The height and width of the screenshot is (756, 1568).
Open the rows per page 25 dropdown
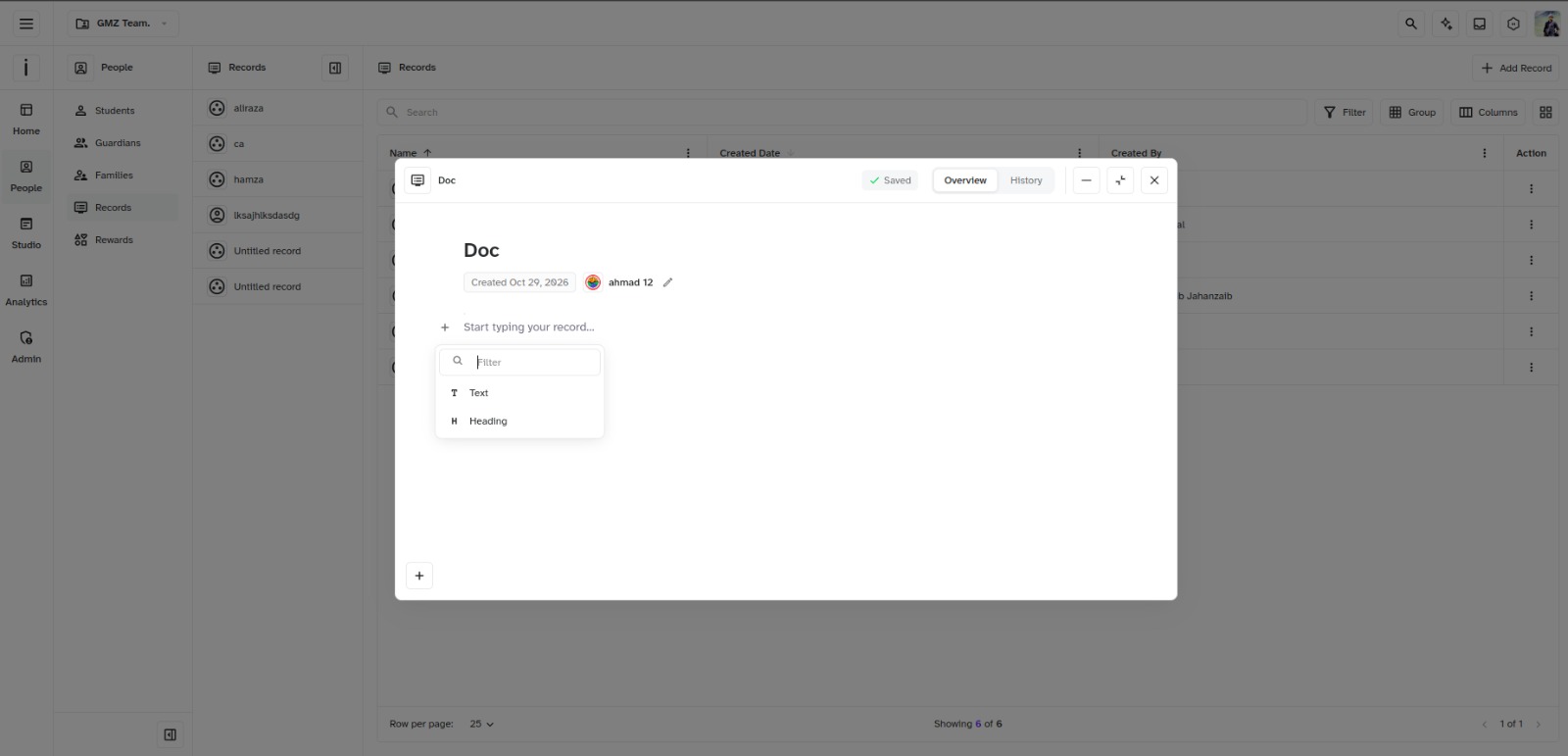[481, 725]
